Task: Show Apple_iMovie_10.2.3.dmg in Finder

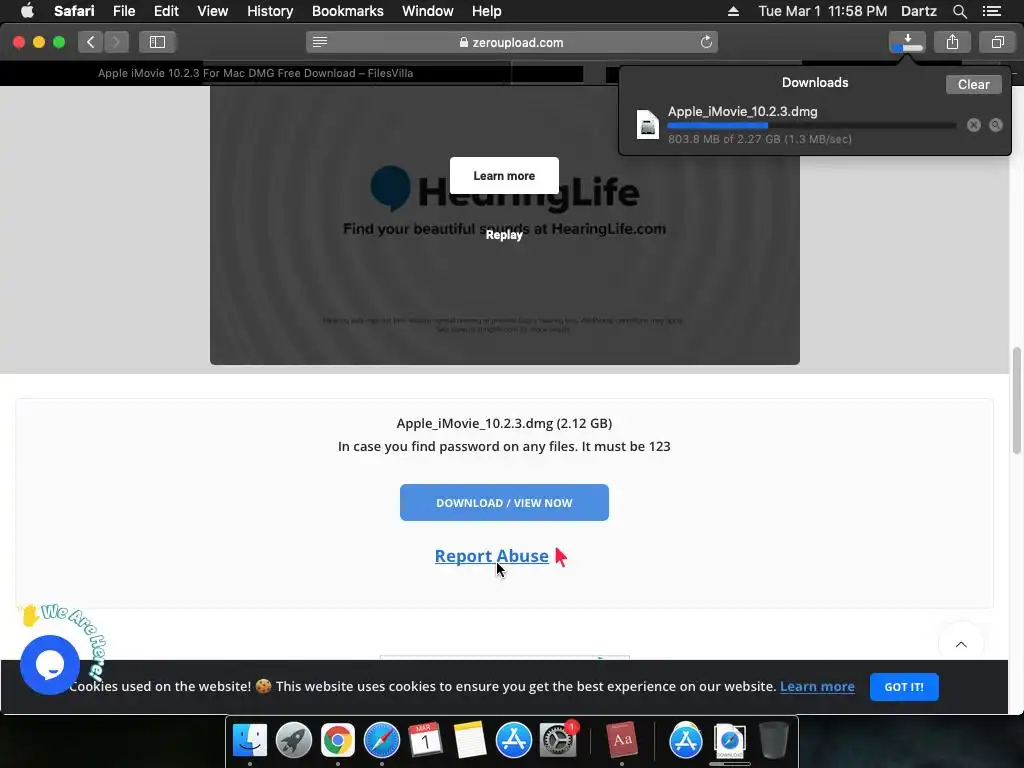Action: click(995, 125)
